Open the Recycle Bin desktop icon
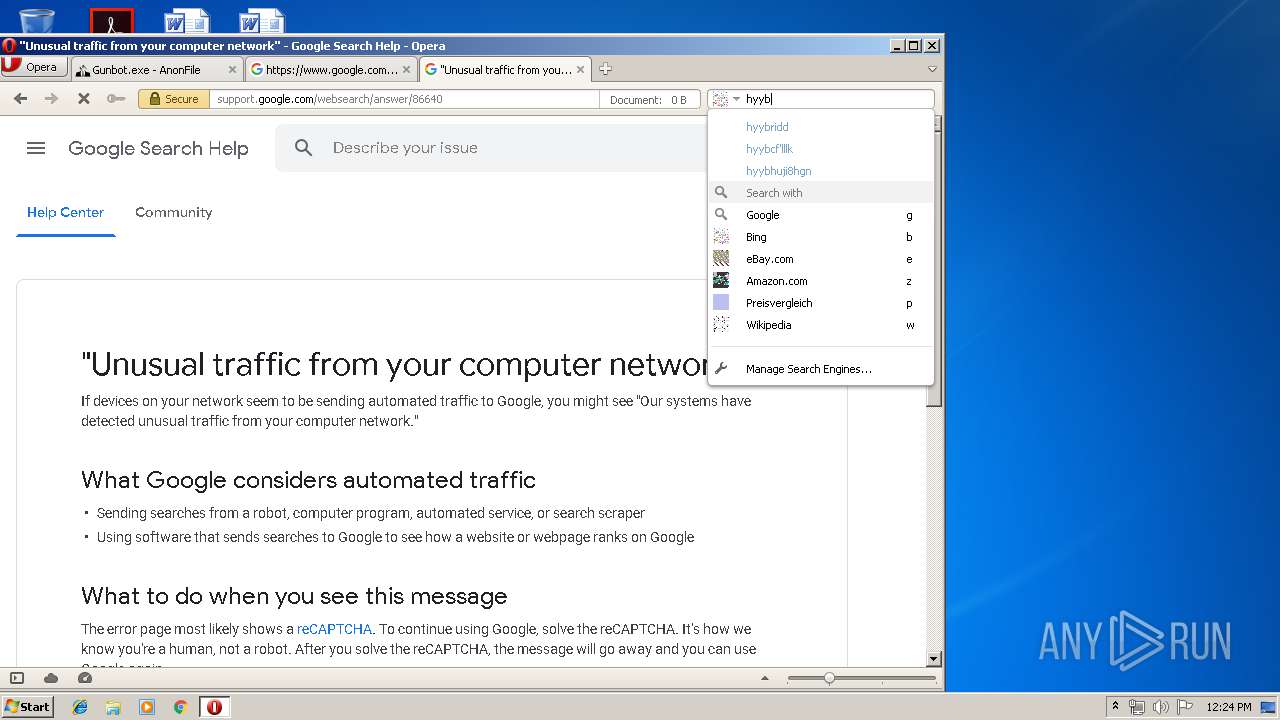This screenshot has width=1280, height=720. [37, 21]
